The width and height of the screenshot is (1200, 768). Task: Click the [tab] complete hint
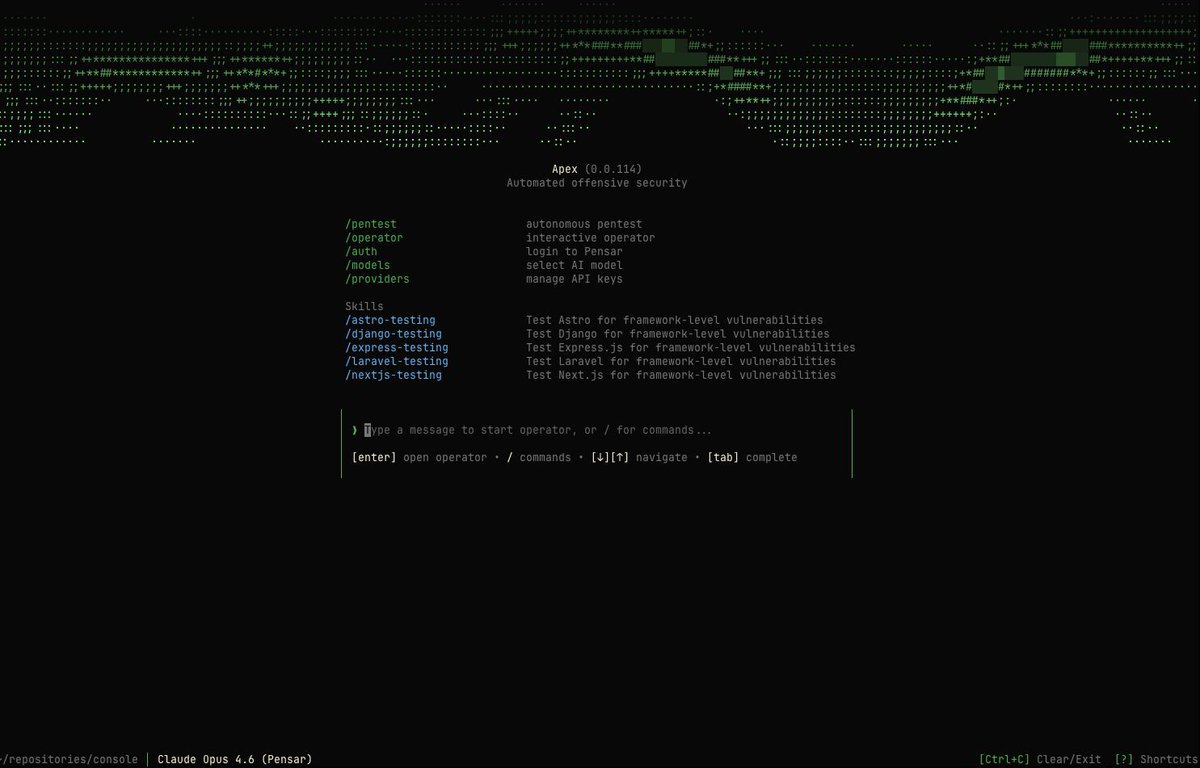point(752,457)
